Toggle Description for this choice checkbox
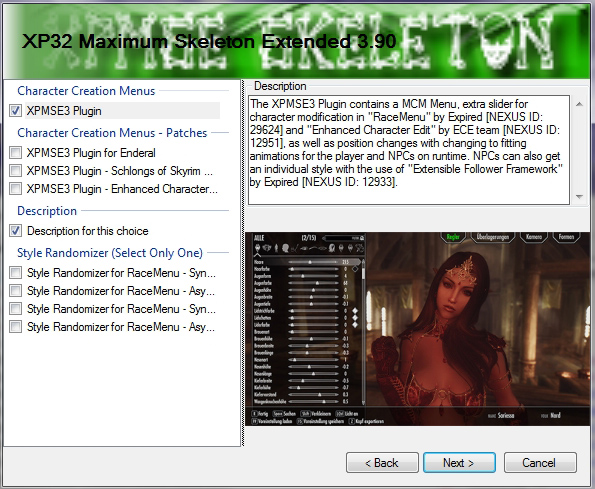The width and height of the screenshot is (595, 489). click(15, 231)
